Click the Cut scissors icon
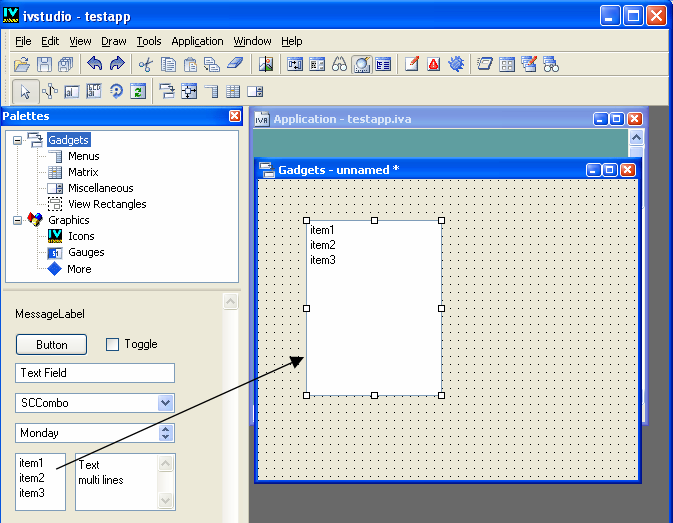Viewport: 673px width, 523px height. coord(146,65)
